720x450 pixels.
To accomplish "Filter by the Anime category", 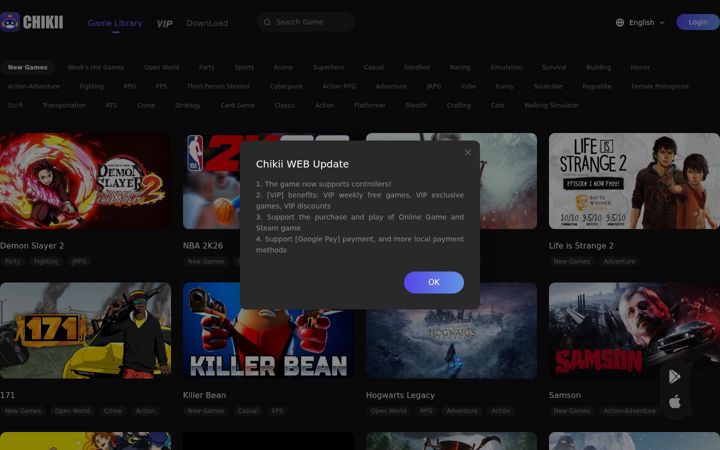I will click(x=283, y=68).
